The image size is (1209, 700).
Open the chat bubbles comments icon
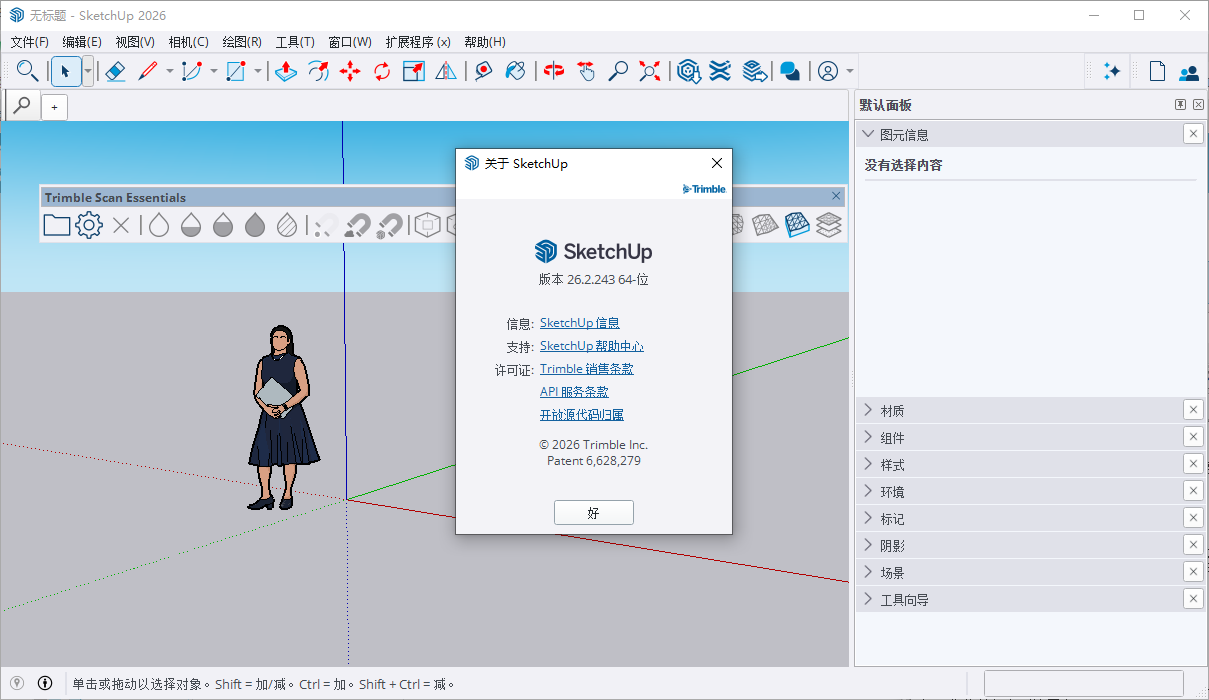(790, 71)
